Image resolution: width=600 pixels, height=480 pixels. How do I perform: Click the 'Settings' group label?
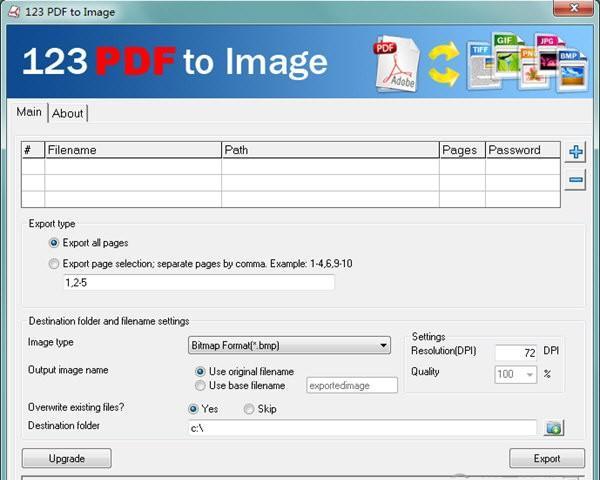(428, 336)
